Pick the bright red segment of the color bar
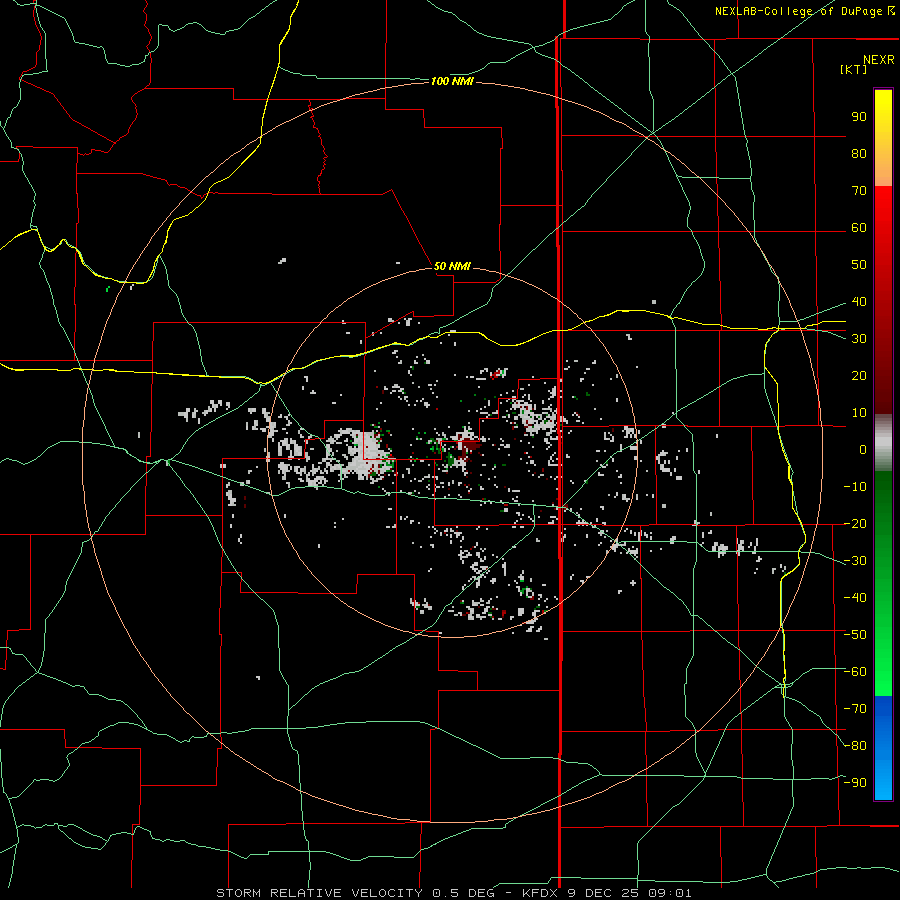The width and height of the screenshot is (900, 900). click(883, 212)
